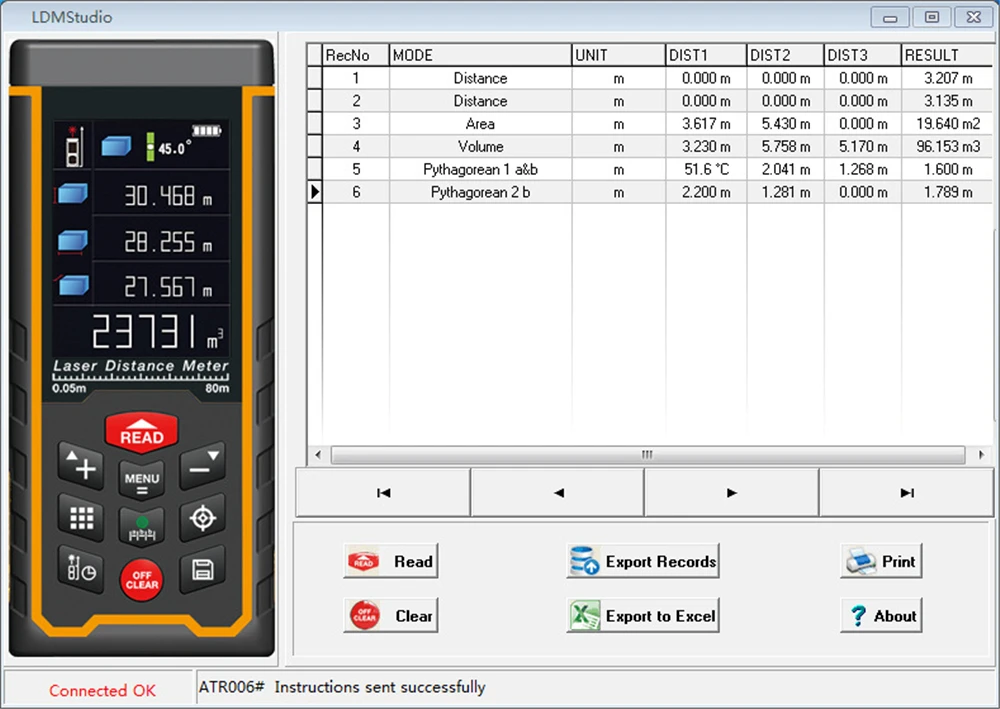Close the LDMStudio window
The width and height of the screenshot is (1000, 709).
click(x=973, y=17)
